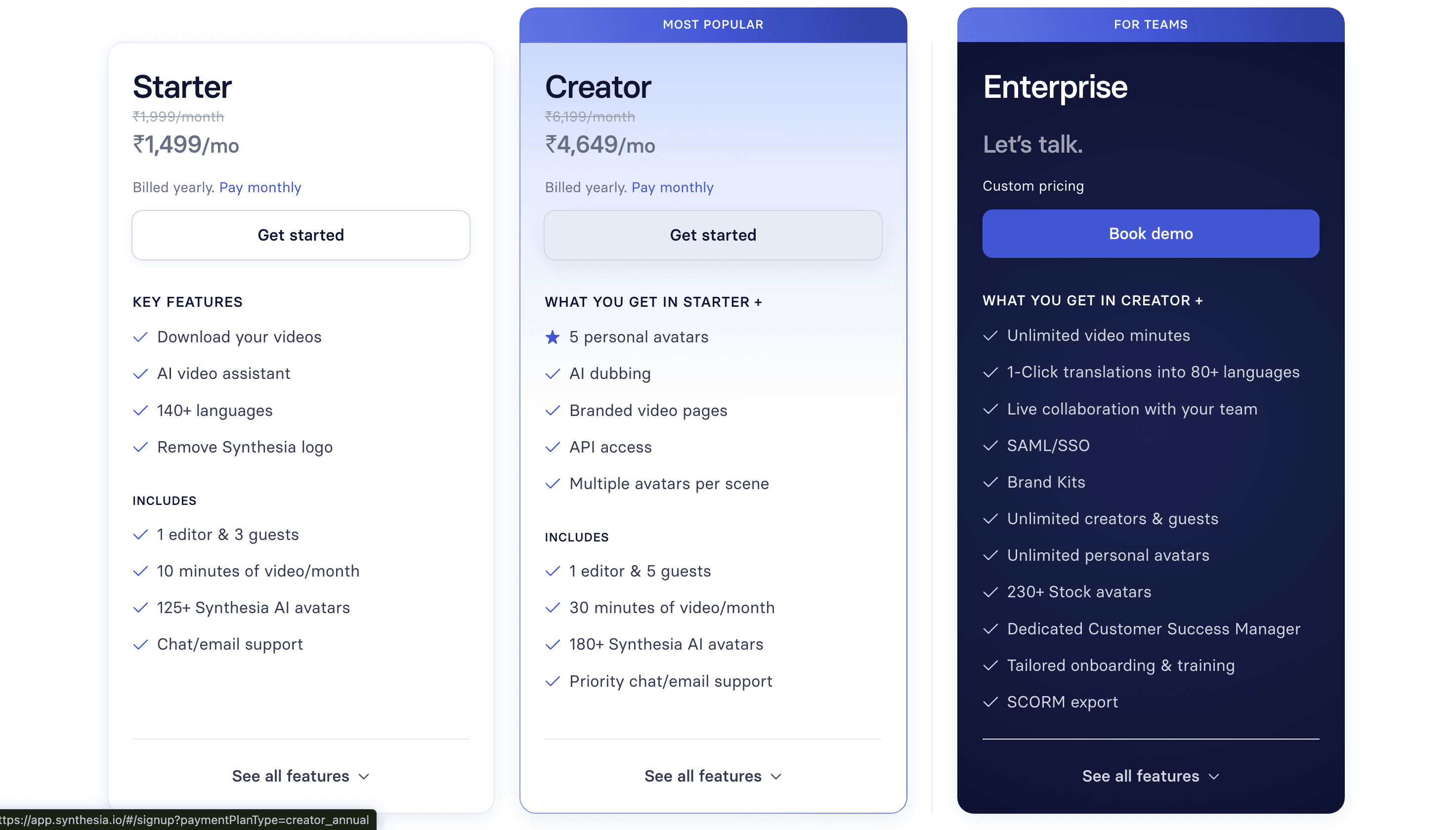The image size is (1456, 830).
Task: Book a demo for the Enterprise plan
Action: coord(1151,234)
